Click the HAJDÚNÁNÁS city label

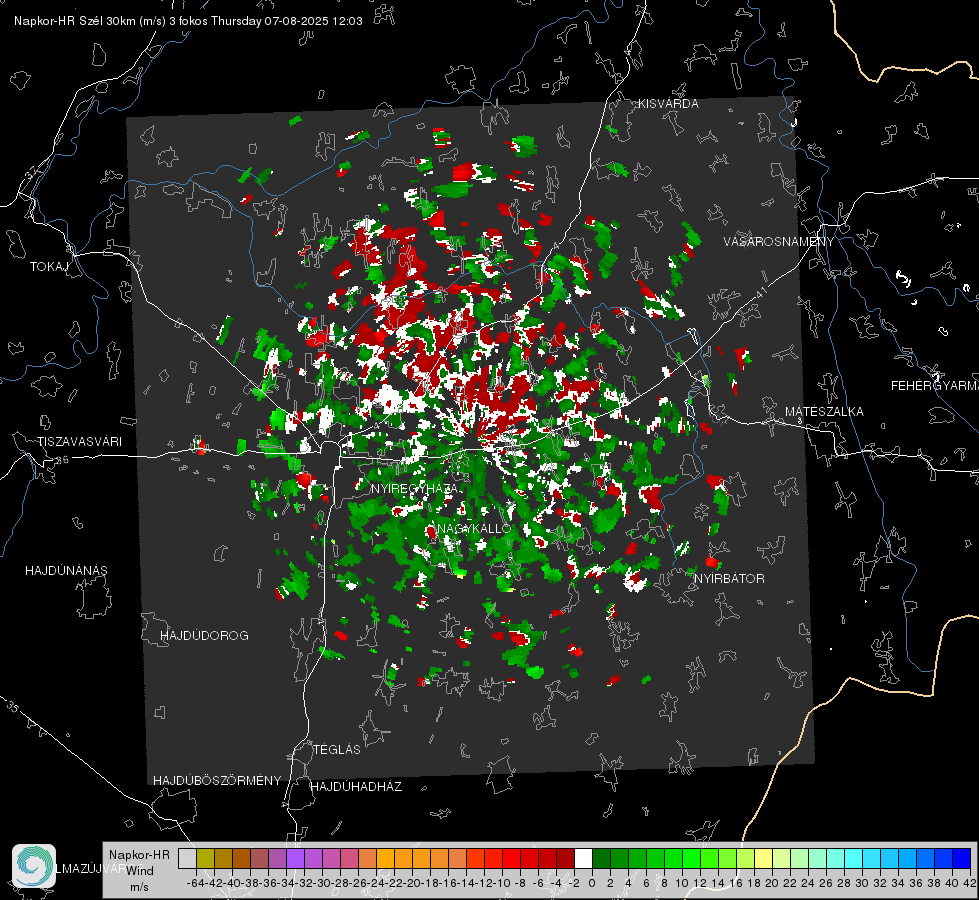[x=66, y=571]
